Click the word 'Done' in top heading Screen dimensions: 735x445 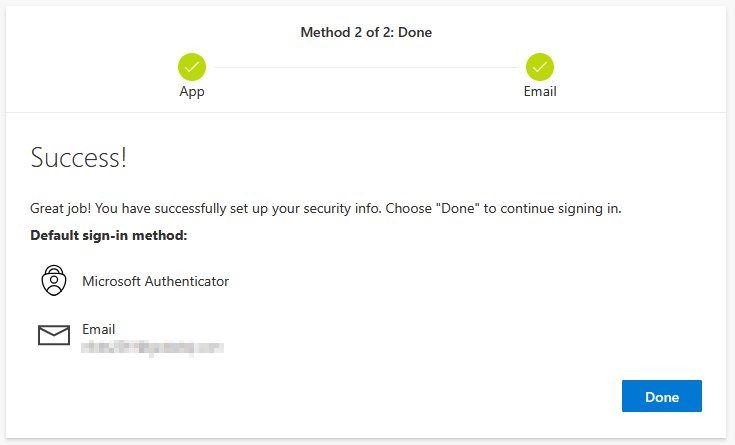click(x=415, y=32)
